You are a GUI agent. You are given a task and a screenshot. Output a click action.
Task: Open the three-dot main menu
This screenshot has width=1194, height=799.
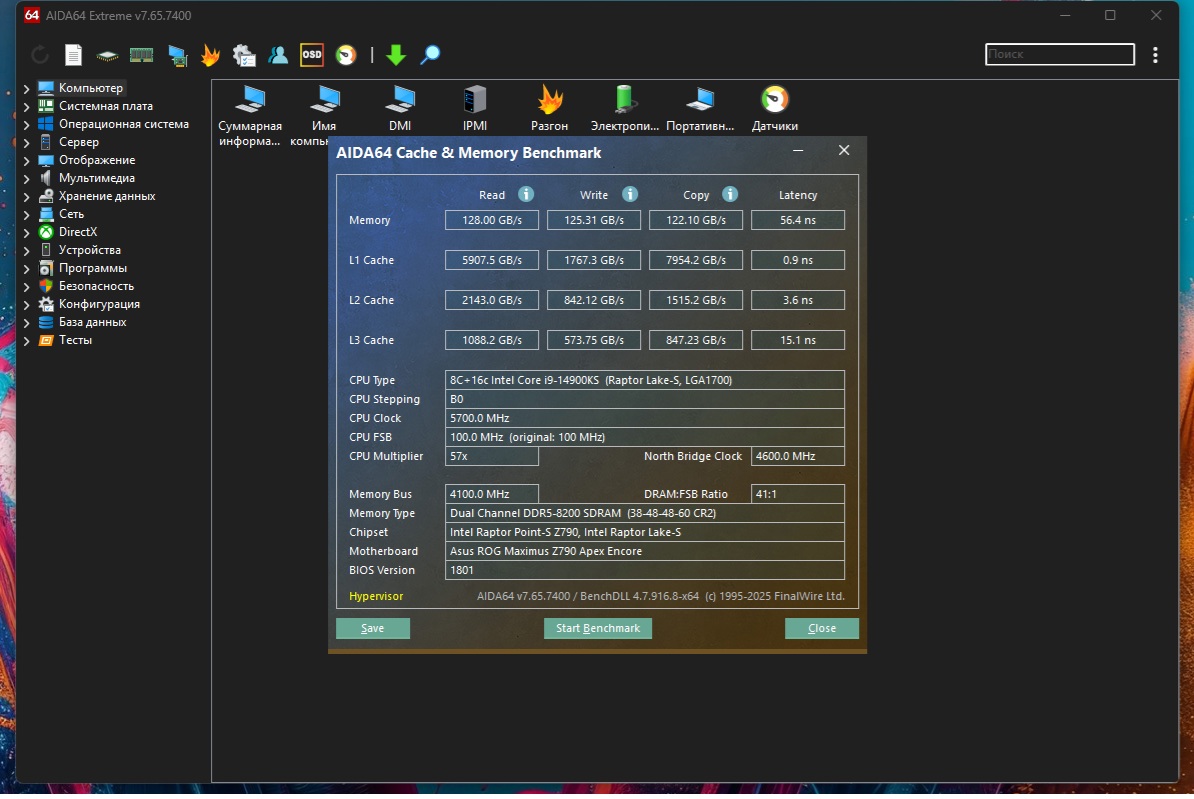point(1155,55)
